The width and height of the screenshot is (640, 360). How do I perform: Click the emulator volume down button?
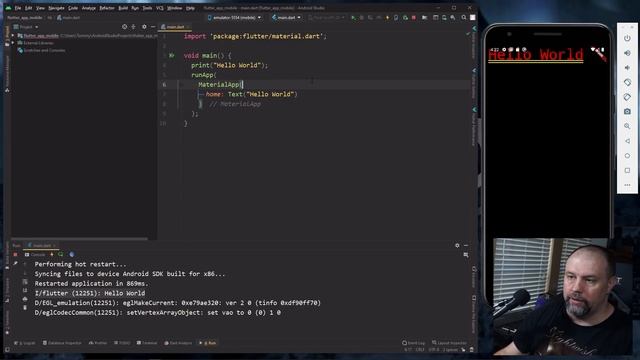627,68
